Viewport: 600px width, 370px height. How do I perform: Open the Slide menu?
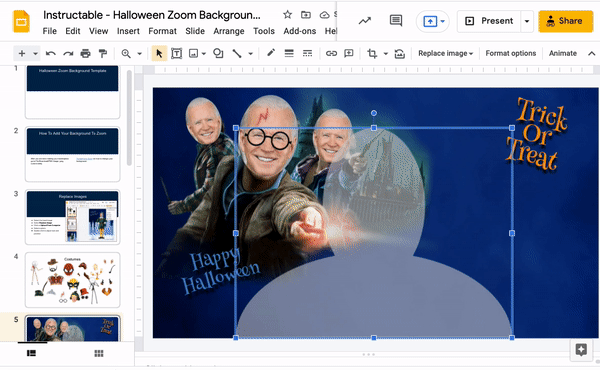195,31
